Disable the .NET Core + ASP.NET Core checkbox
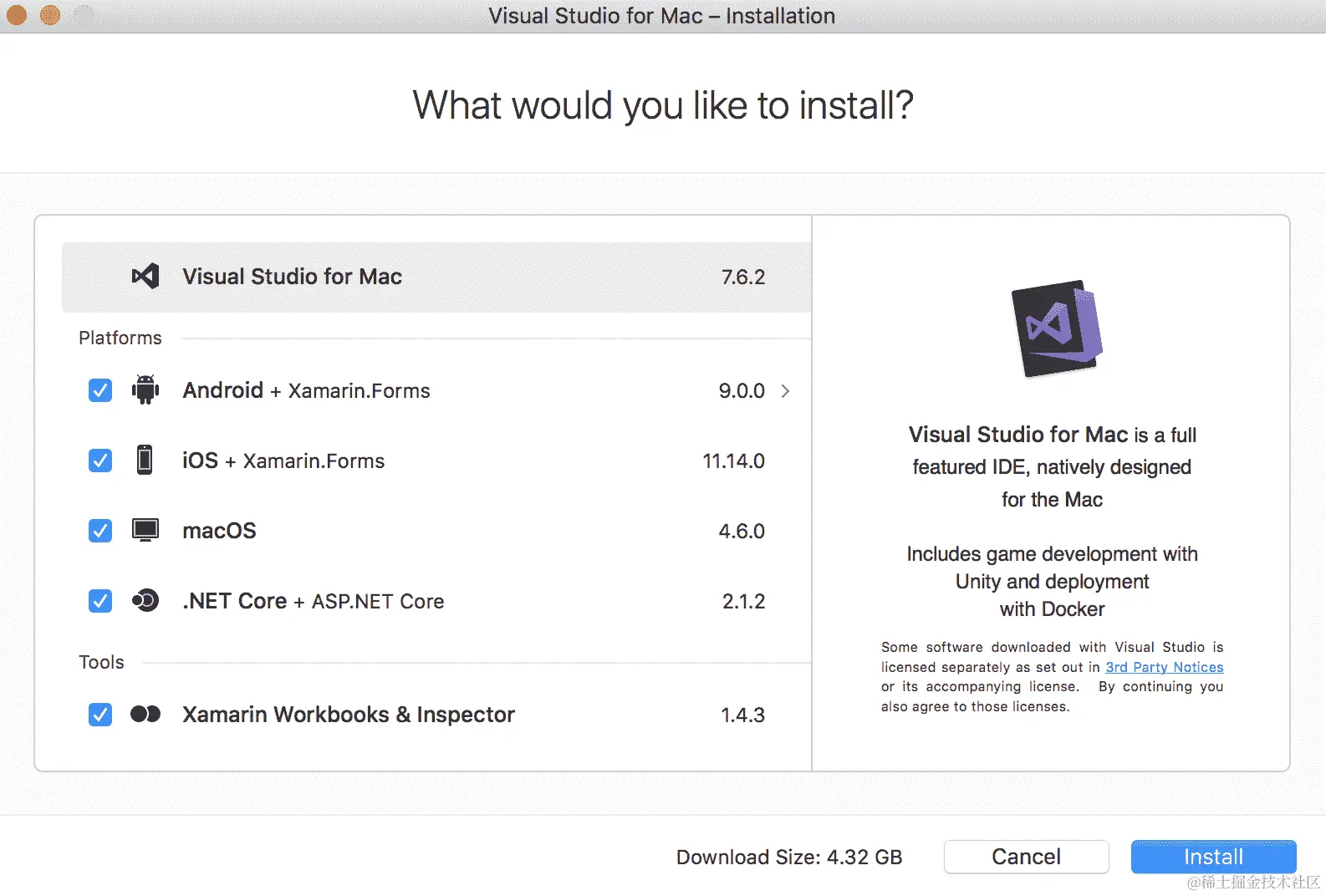This screenshot has height=896, width=1326. [x=100, y=601]
